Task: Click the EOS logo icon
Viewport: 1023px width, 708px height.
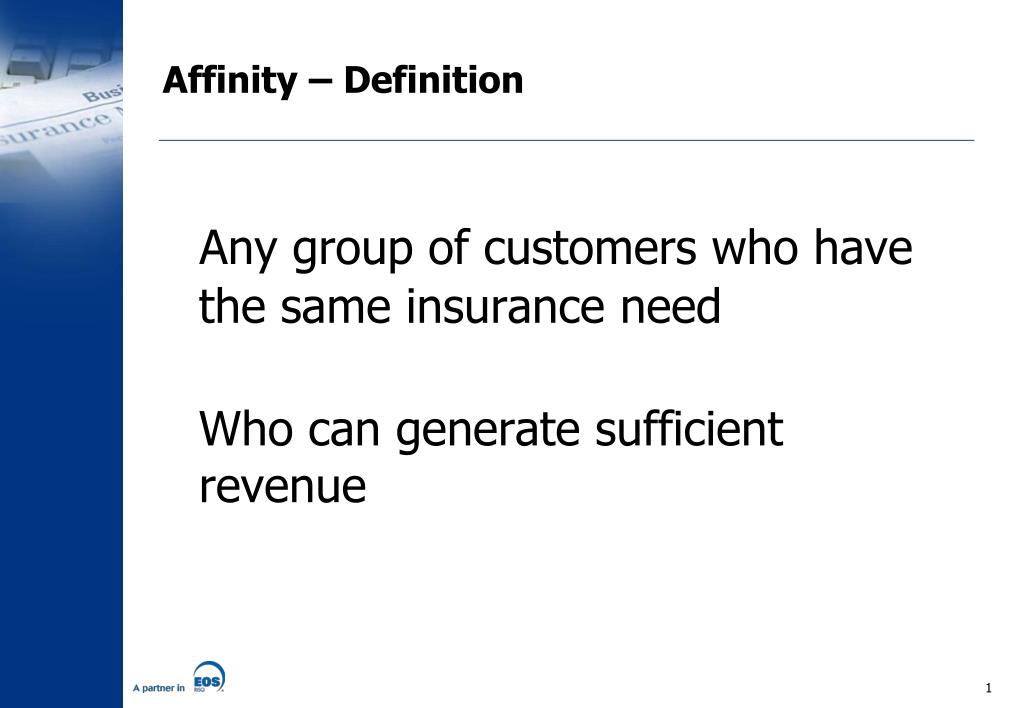Action: 208,677
